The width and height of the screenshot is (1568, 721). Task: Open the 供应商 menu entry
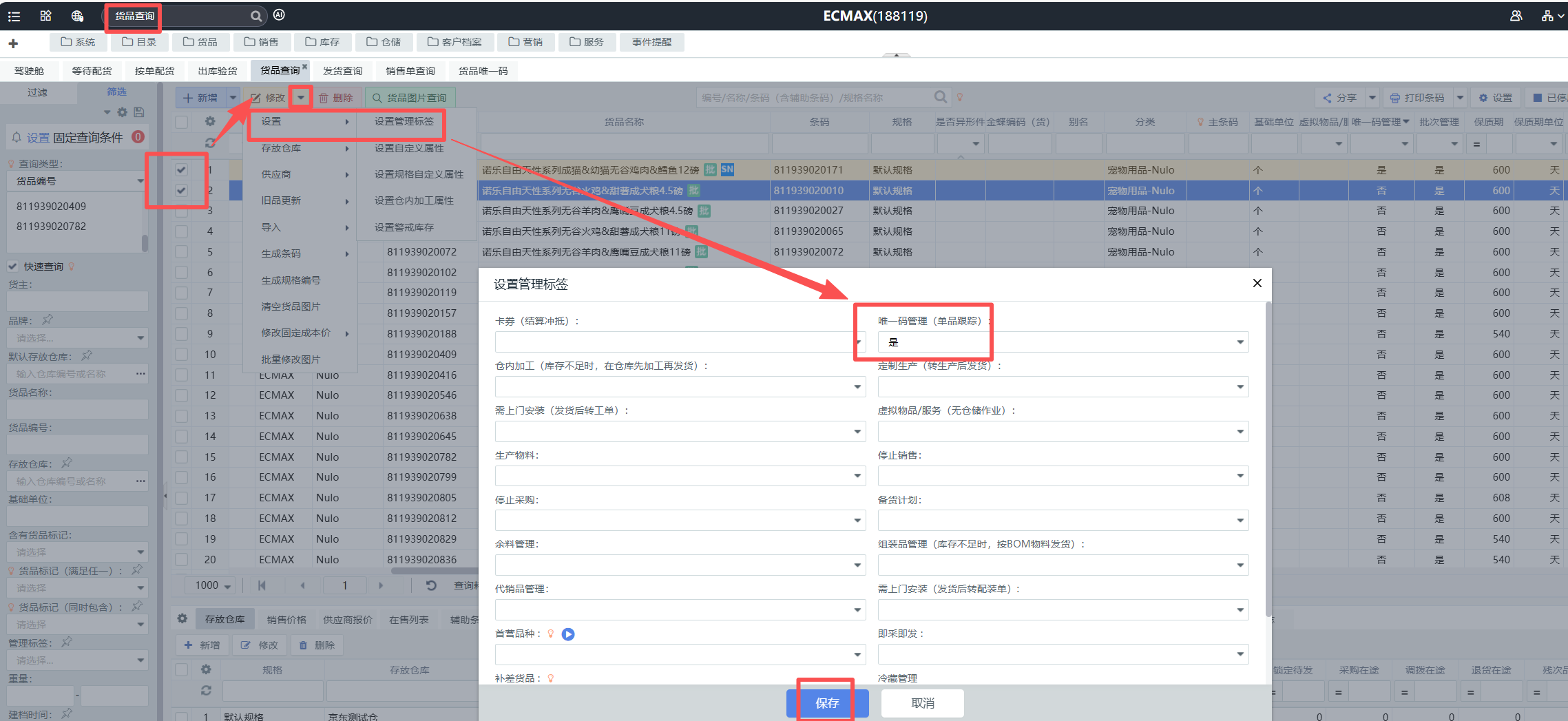tap(300, 174)
